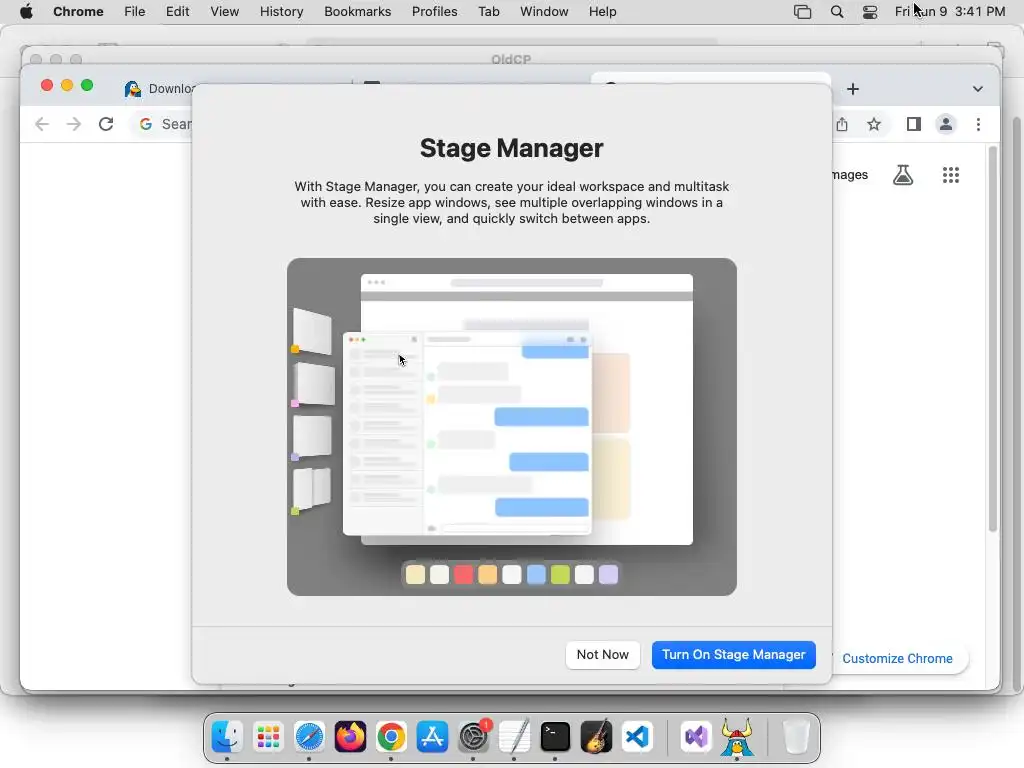The height and width of the screenshot is (768, 1024).
Task: Open the History menu
Action: (x=281, y=12)
